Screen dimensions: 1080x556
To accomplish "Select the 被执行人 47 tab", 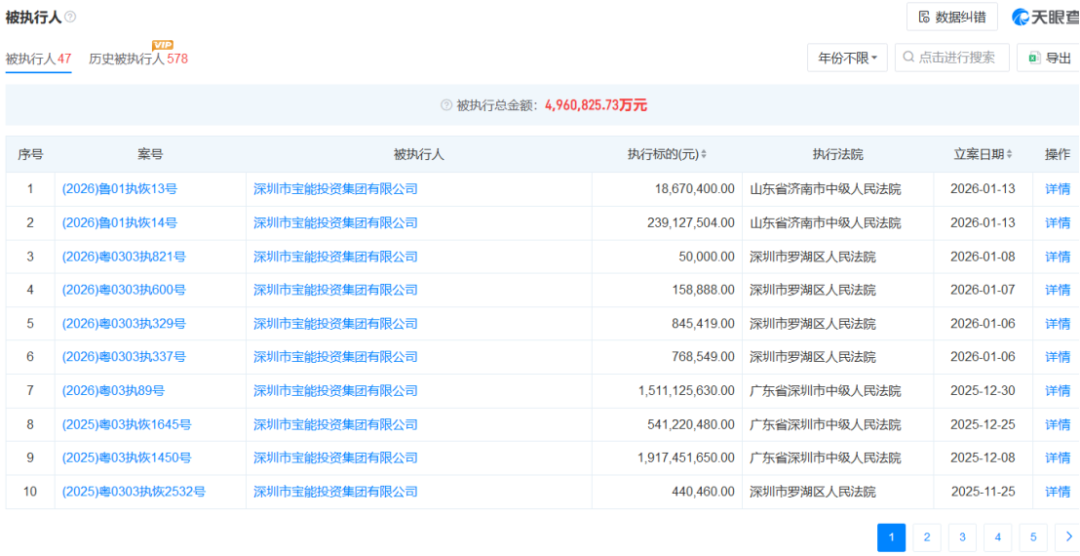I will 38,59.
